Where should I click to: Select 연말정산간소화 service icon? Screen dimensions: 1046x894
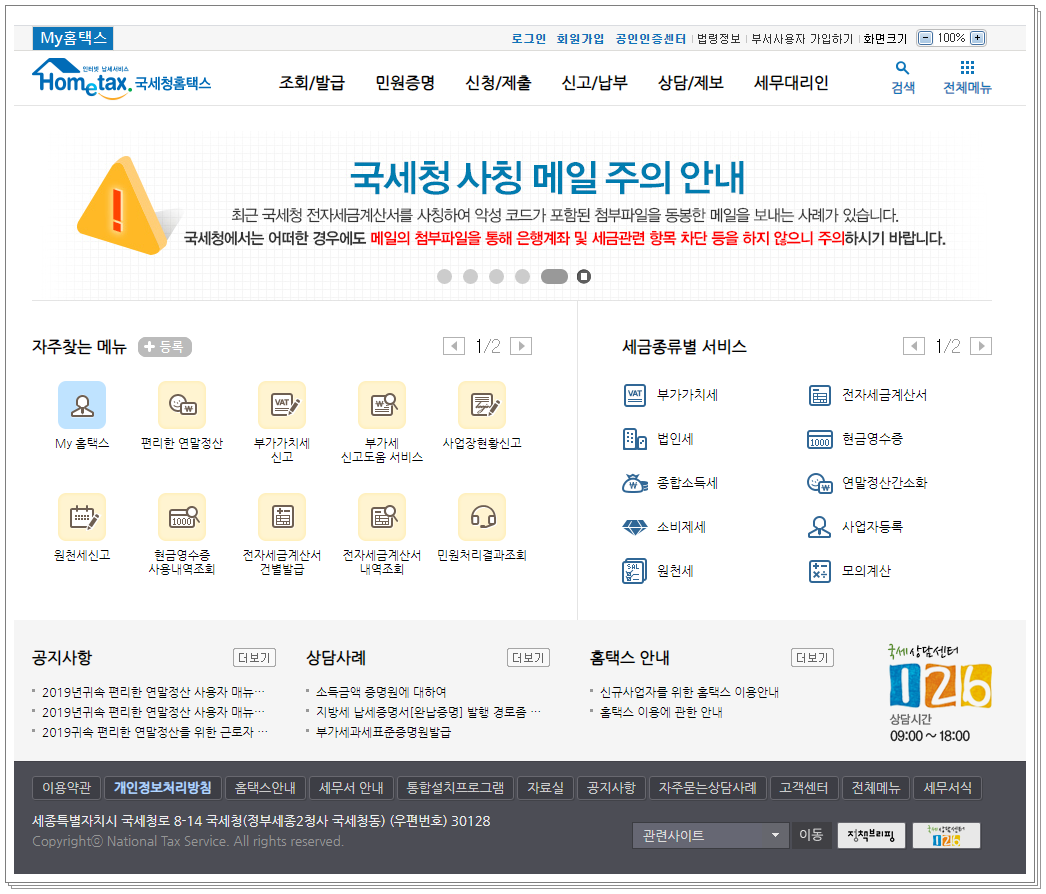[820, 483]
